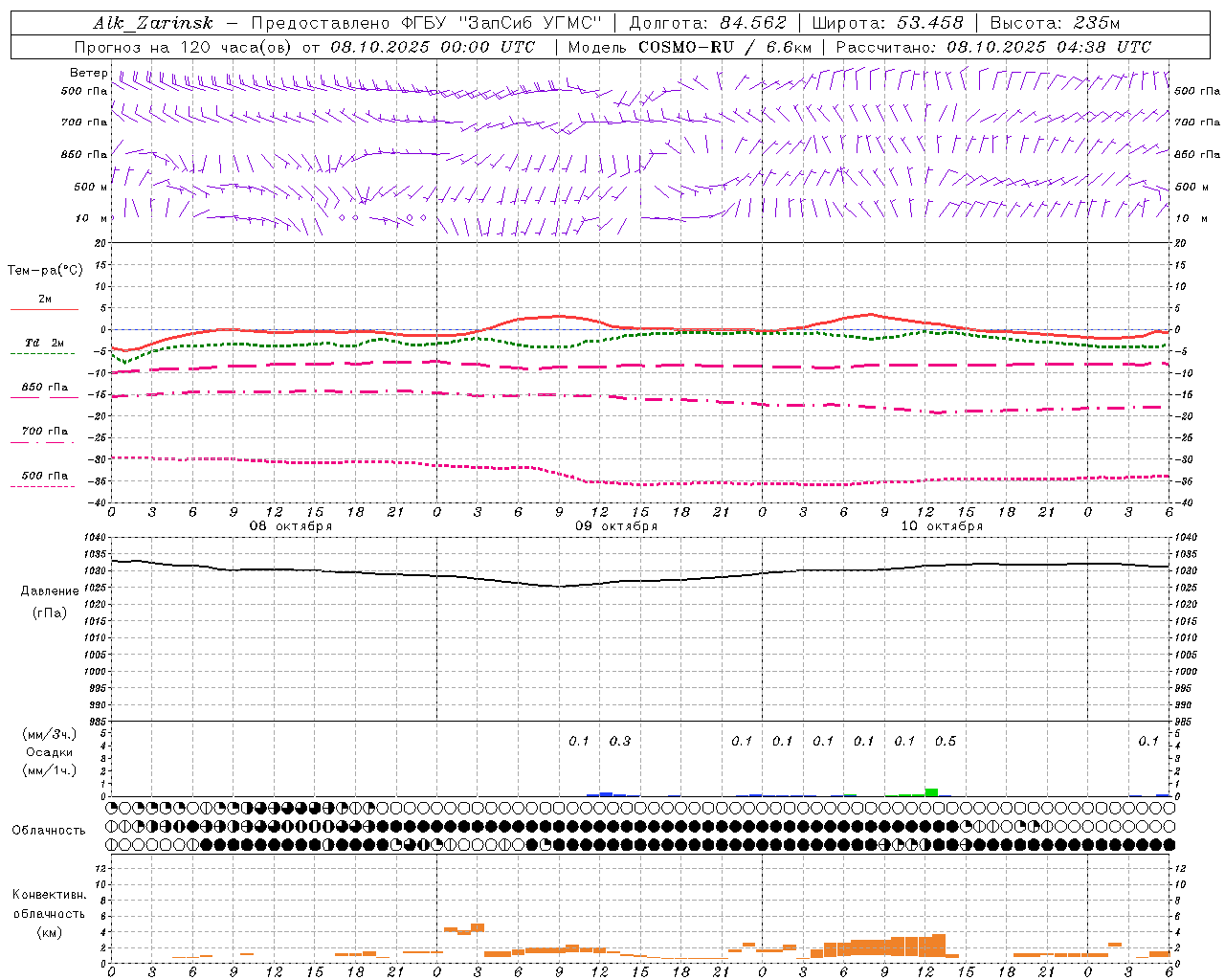Click the Давление section label

[50, 591]
